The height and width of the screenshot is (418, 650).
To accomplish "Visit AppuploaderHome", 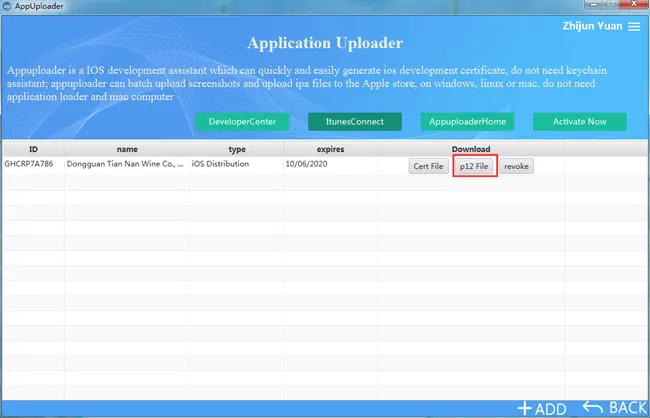I will 468,122.
